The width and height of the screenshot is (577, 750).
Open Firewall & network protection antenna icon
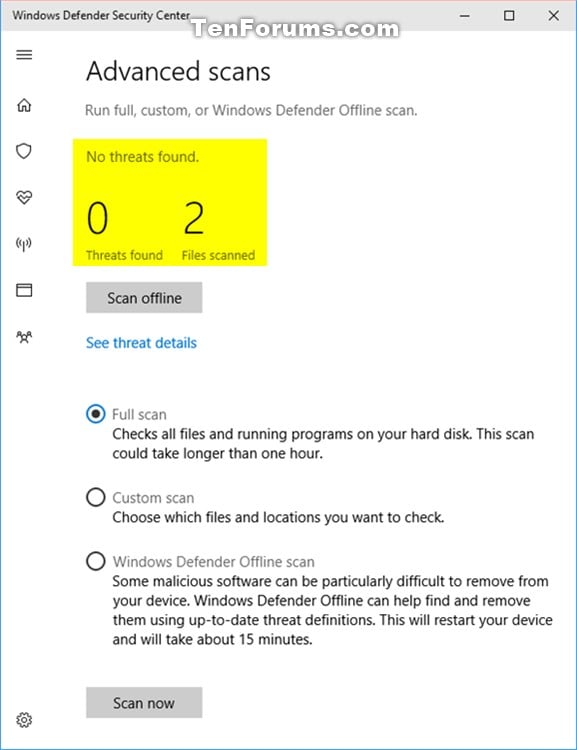pos(24,244)
